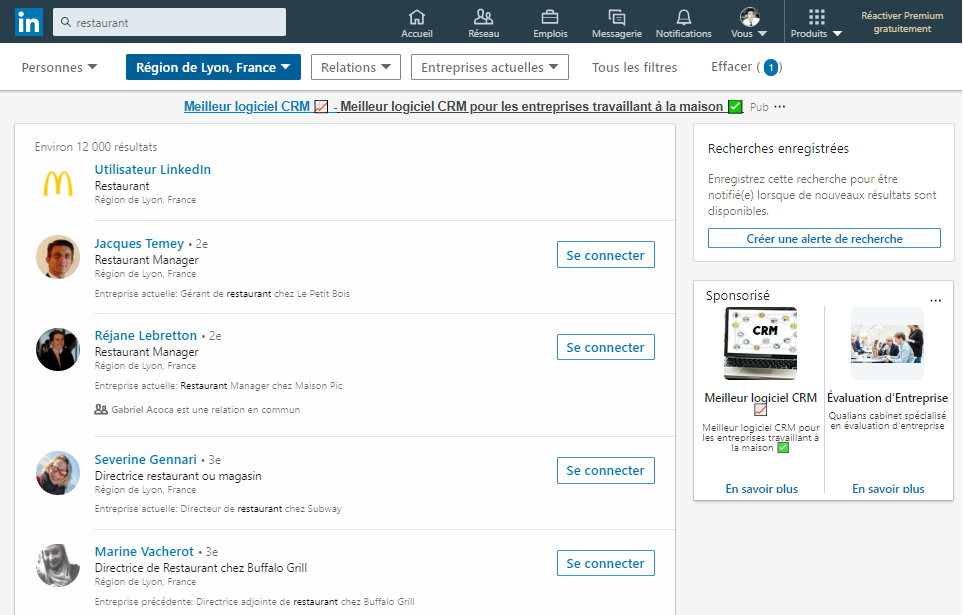Open the Accueil home icon

[x=417, y=17]
